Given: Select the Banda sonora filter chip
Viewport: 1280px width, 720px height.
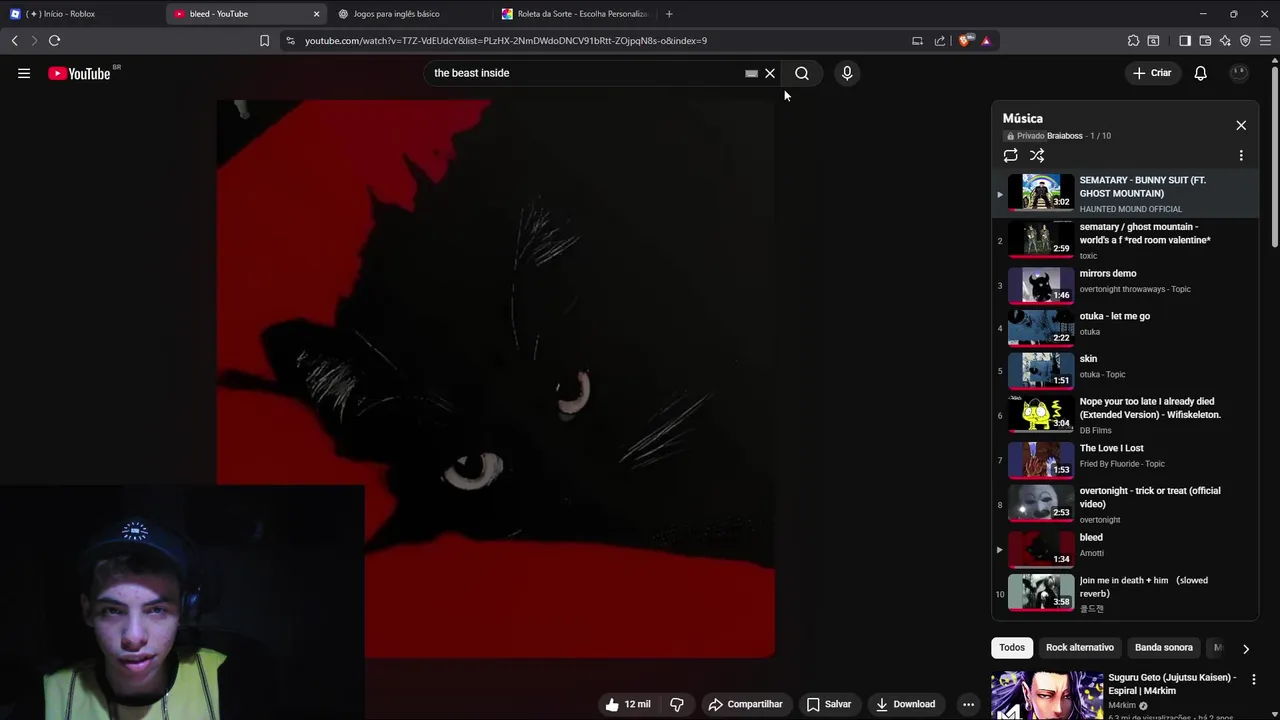Looking at the screenshot, I should (1164, 647).
